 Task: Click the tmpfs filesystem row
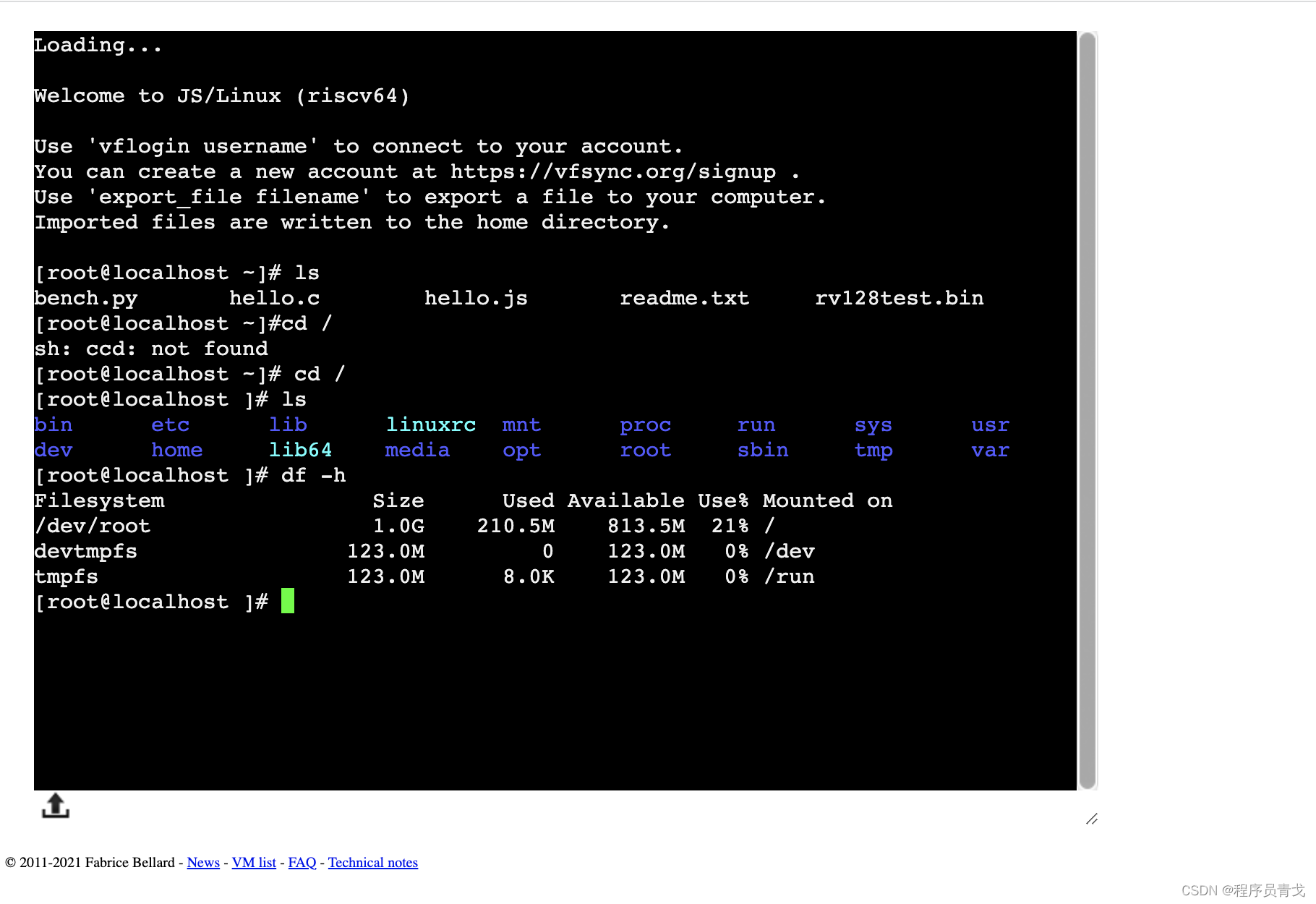(x=424, y=576)
